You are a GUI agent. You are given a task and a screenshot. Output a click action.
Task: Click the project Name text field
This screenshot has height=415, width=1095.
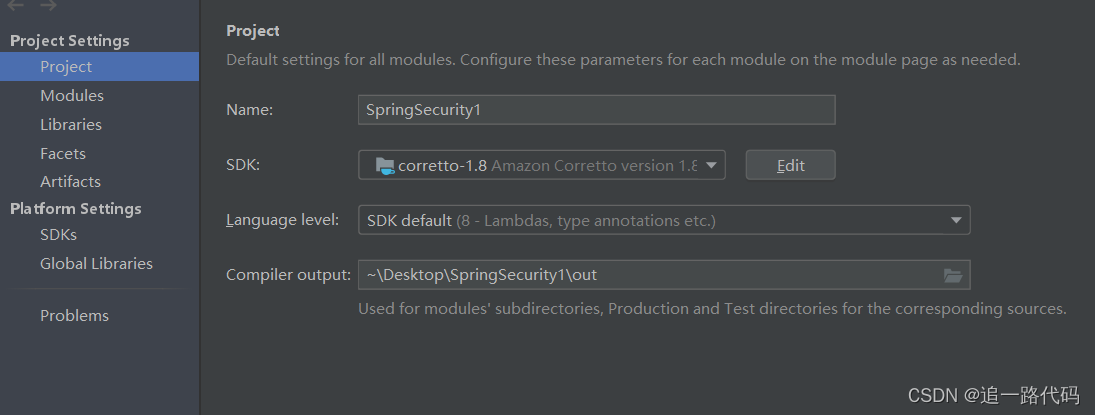(x=596, y=110)
